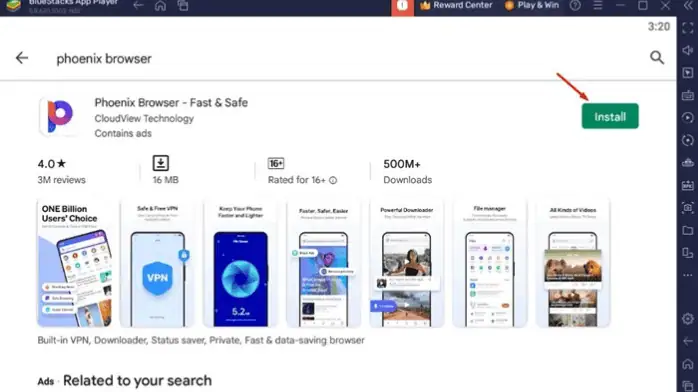Screen dimensions: 698x392
Task: Open the Phoenix Browser app icon
Action: [x=60, y=116]
